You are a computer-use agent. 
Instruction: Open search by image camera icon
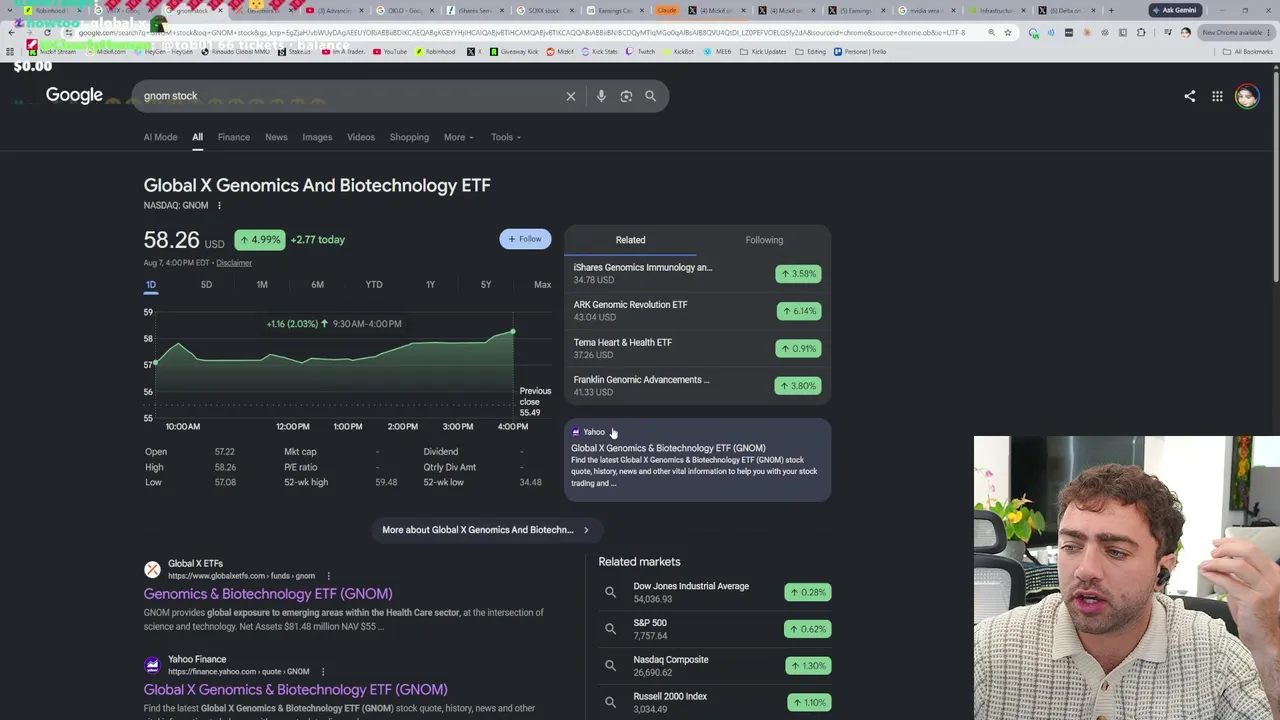(x=626, y=96)
